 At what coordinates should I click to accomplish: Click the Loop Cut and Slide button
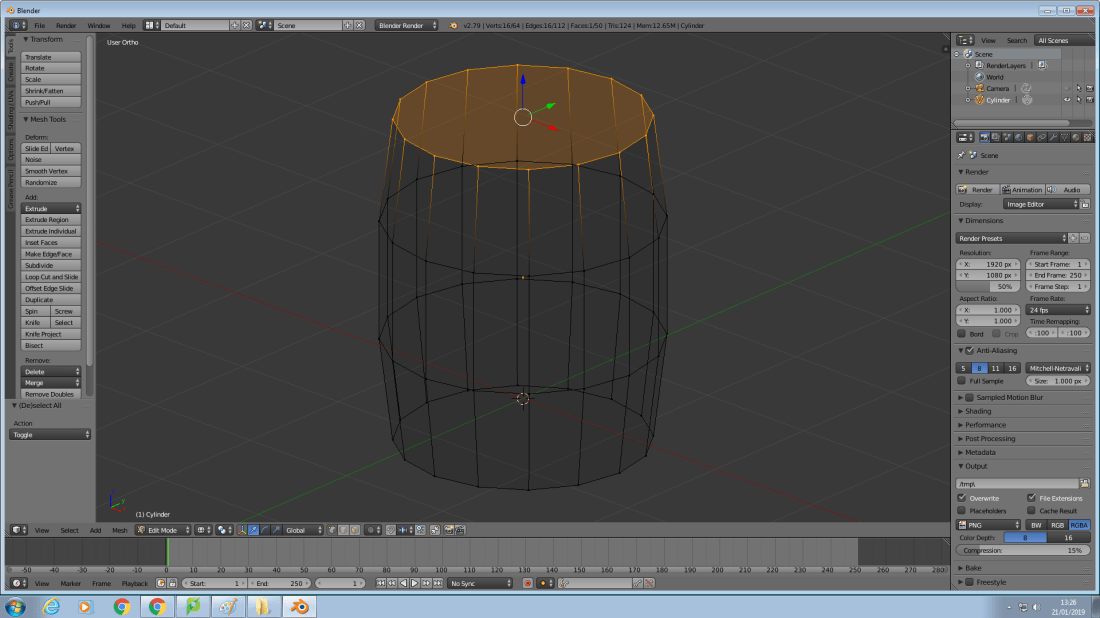[51, 277]
